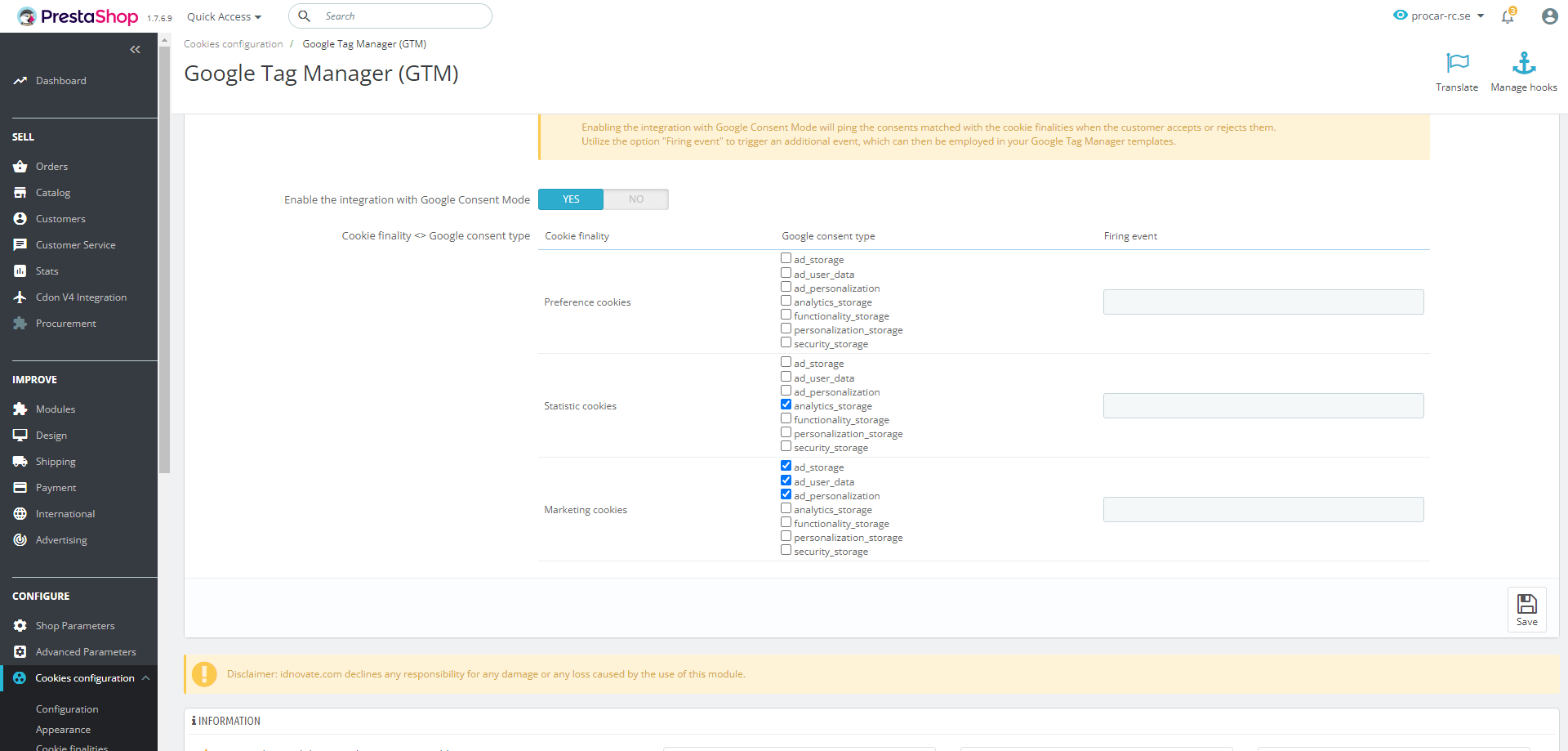The width and height of the screenshot is (1568, 751).
Task: Open the Quick Access dropdown
Action: 224,16
